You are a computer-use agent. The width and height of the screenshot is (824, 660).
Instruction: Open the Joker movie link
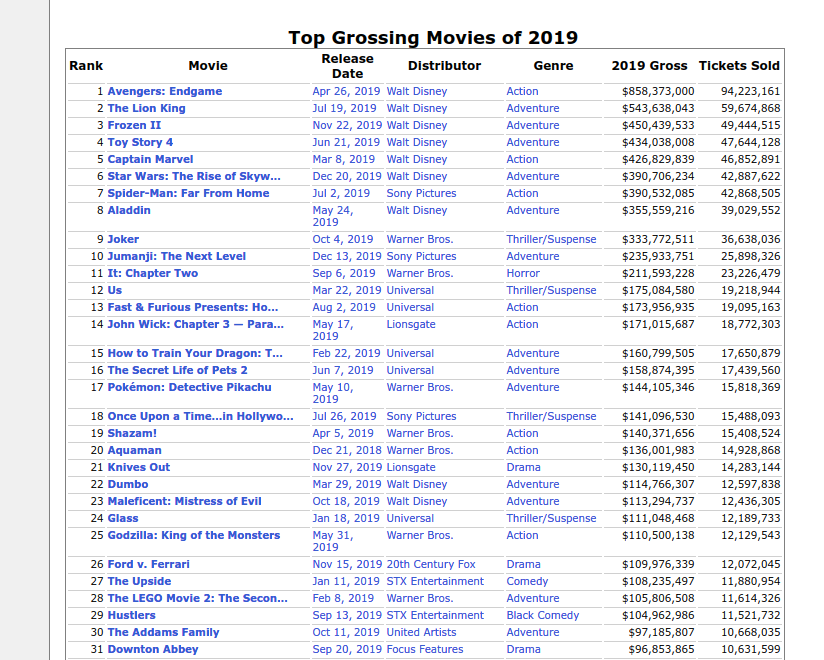(123, 239)
